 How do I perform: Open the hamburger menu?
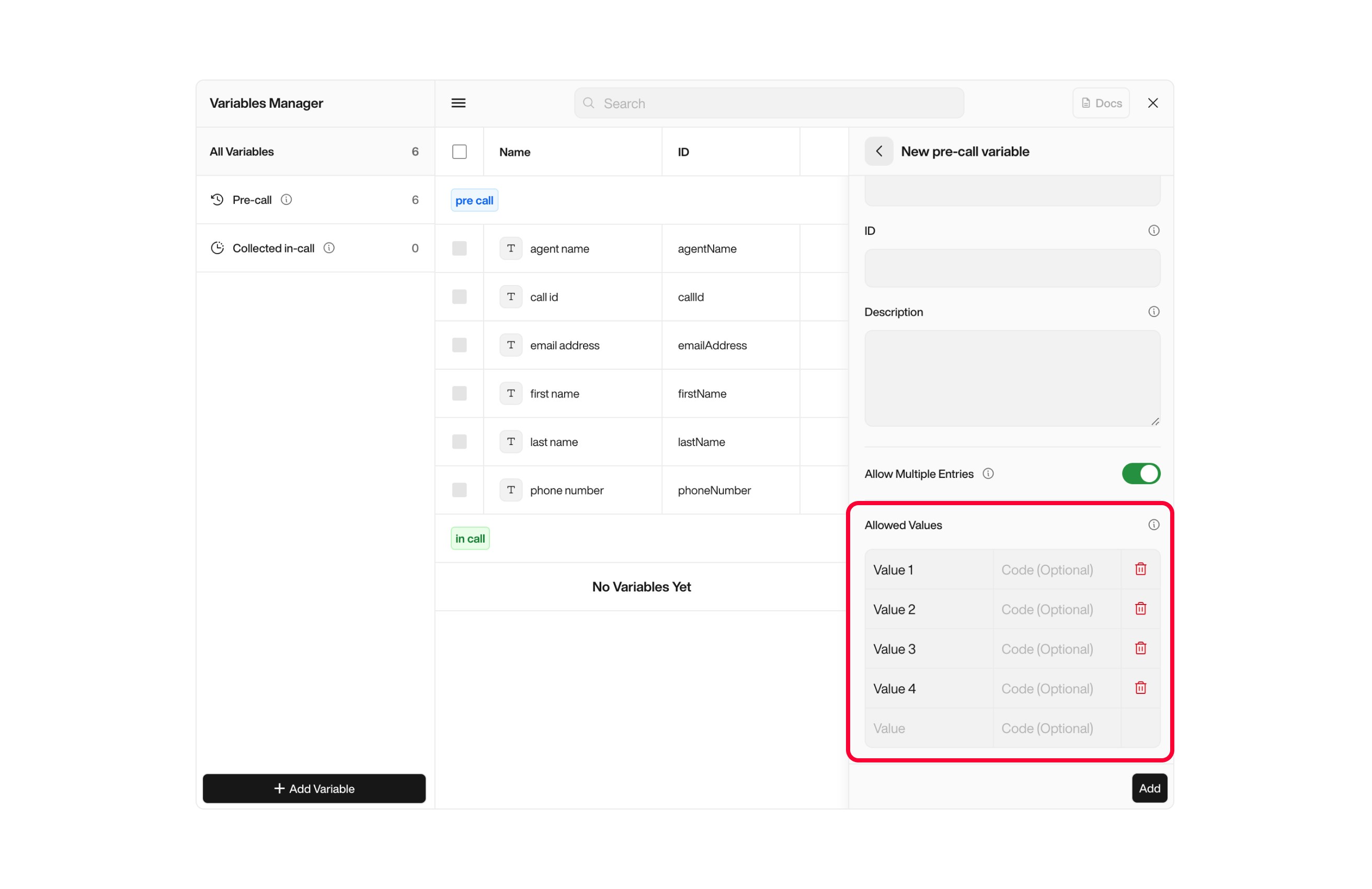458,102
